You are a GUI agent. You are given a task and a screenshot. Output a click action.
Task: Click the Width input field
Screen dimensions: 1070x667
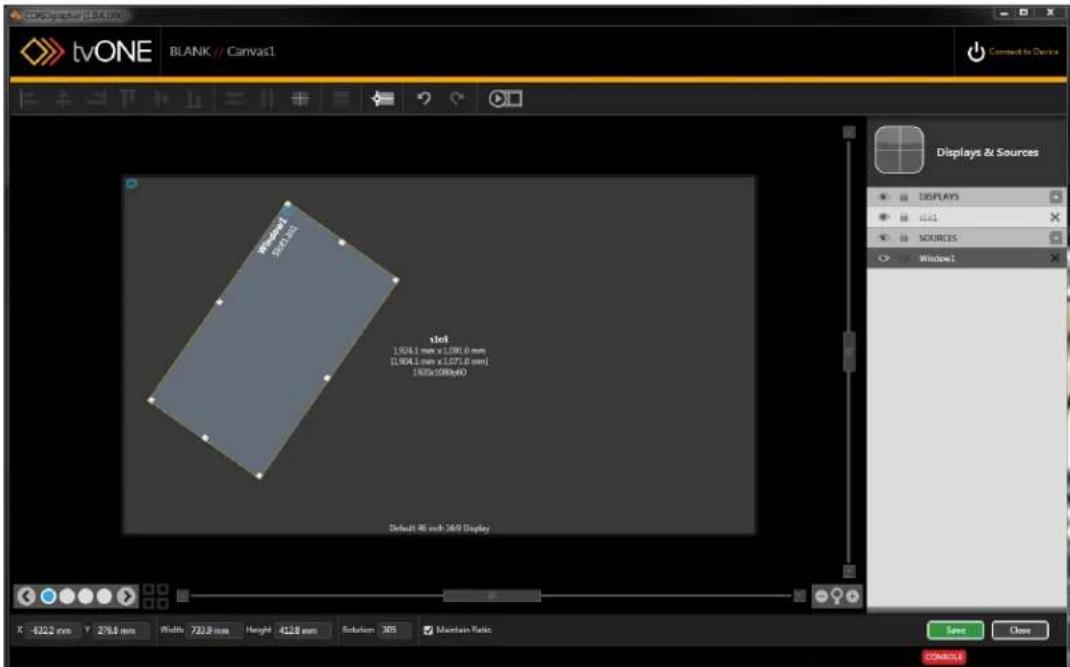(x=214, y=630)
